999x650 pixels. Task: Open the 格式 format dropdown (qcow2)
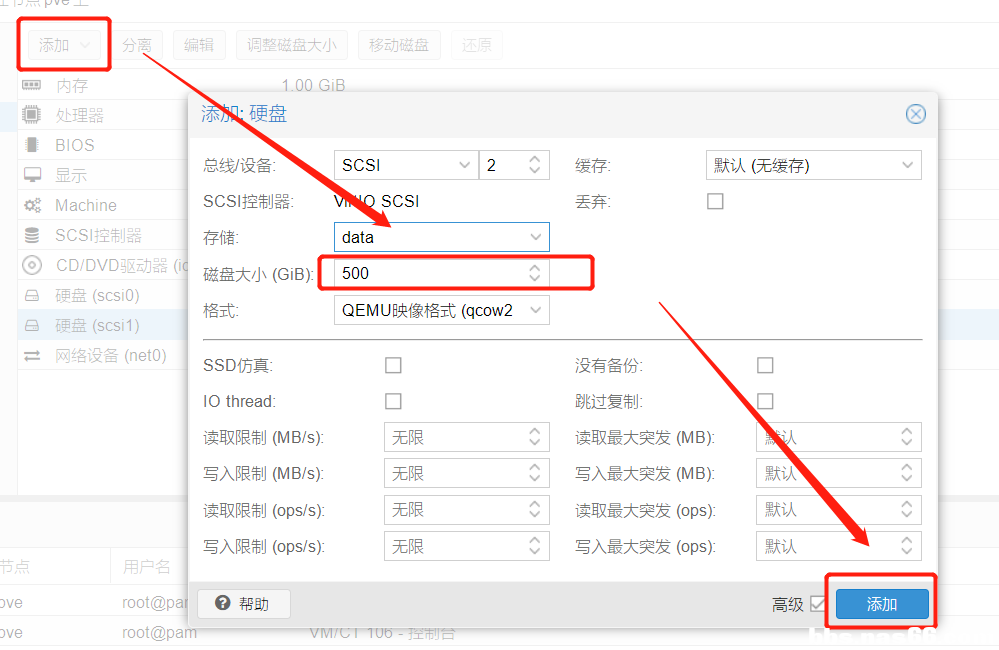441,310
